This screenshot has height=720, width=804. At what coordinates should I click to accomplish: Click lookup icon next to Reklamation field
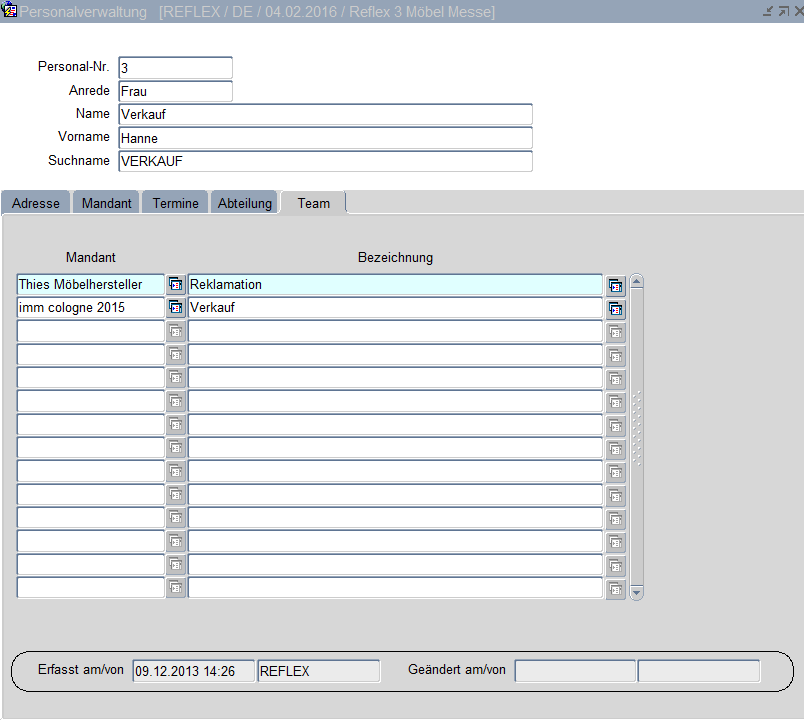click(x=615, y=285)
